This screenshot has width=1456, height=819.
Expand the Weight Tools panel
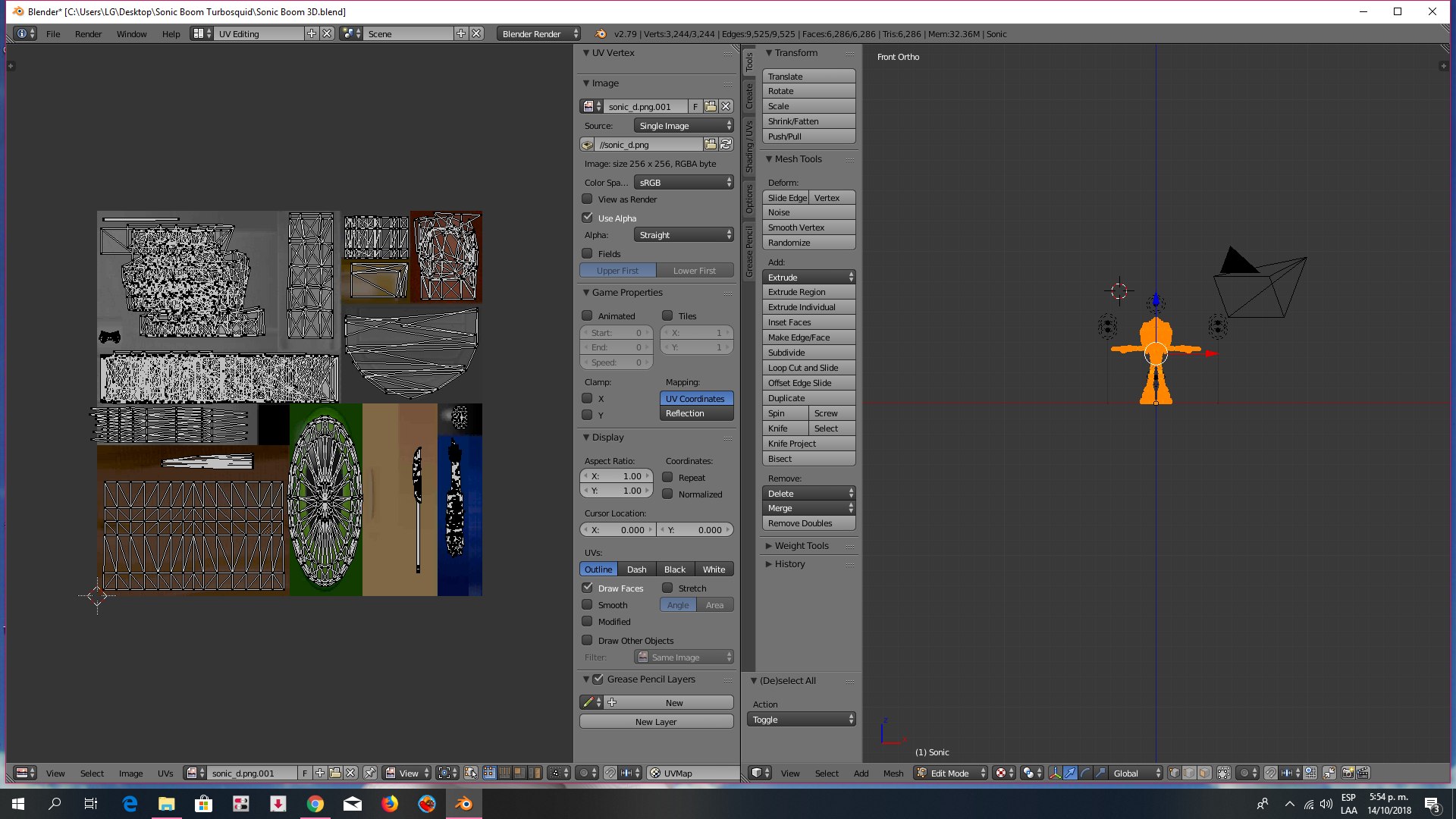click(802, 545)
